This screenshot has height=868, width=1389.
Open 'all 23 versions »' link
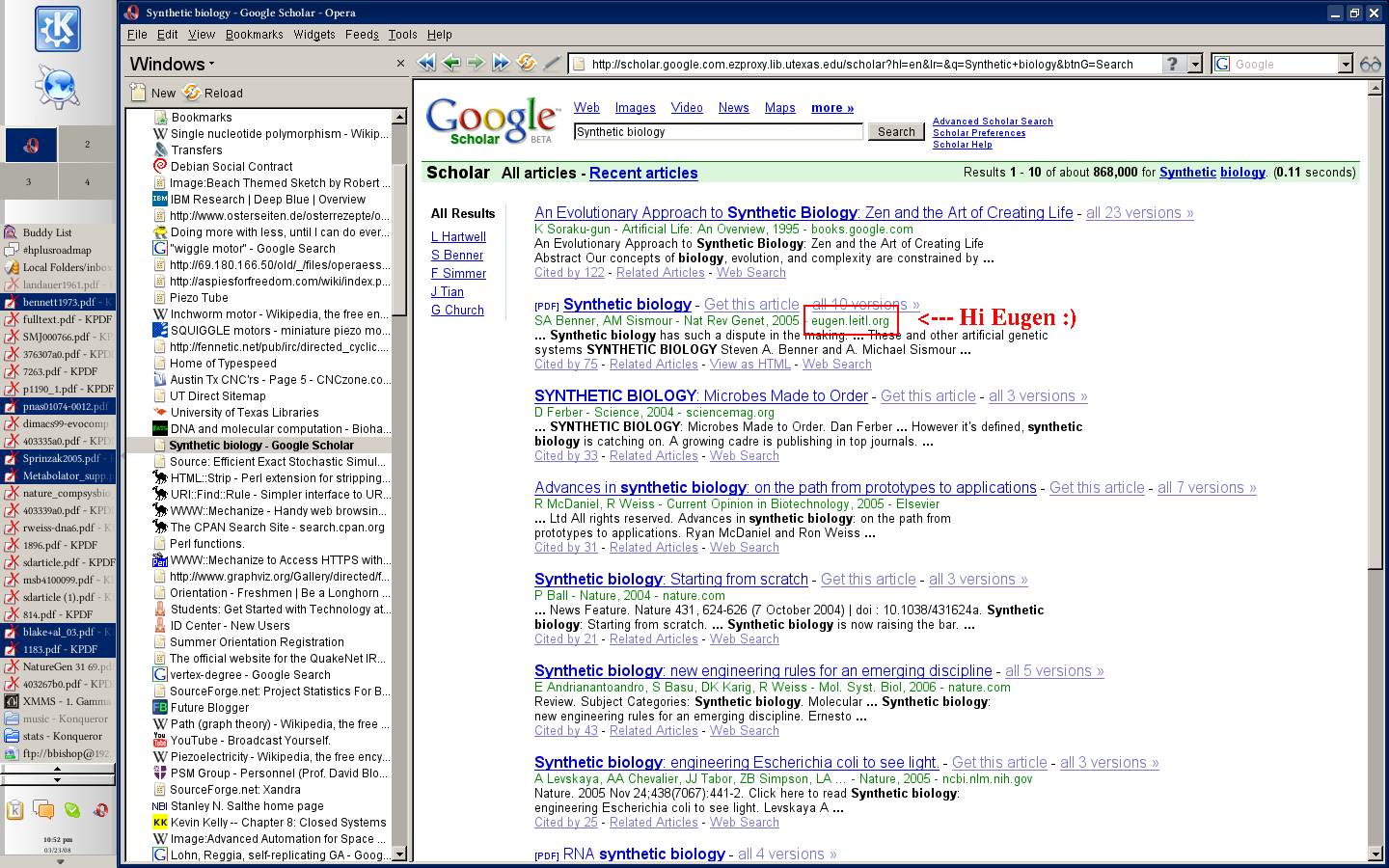(x=1140, y=213)
